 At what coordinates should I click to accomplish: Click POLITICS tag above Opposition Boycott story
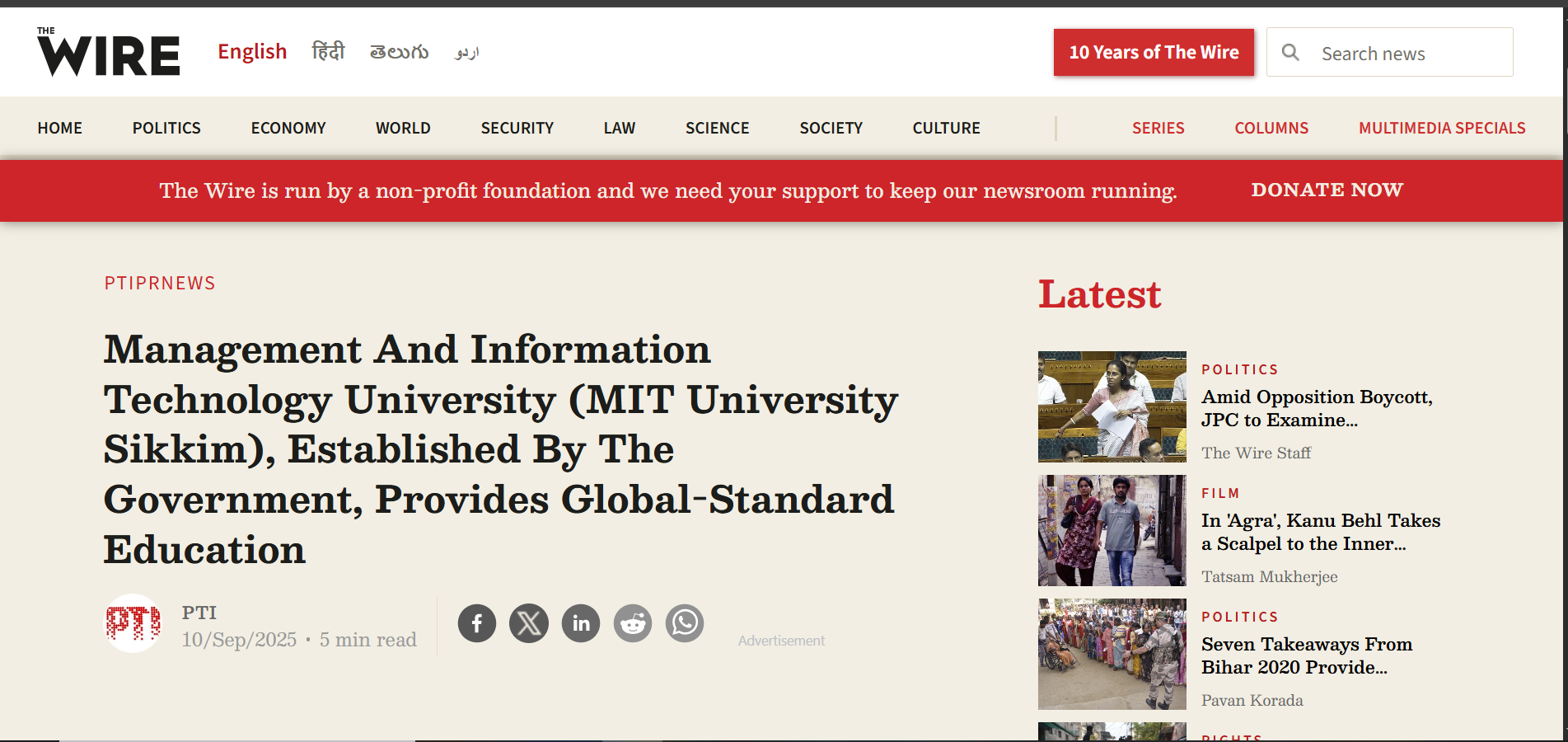(x=1240, y=369)
